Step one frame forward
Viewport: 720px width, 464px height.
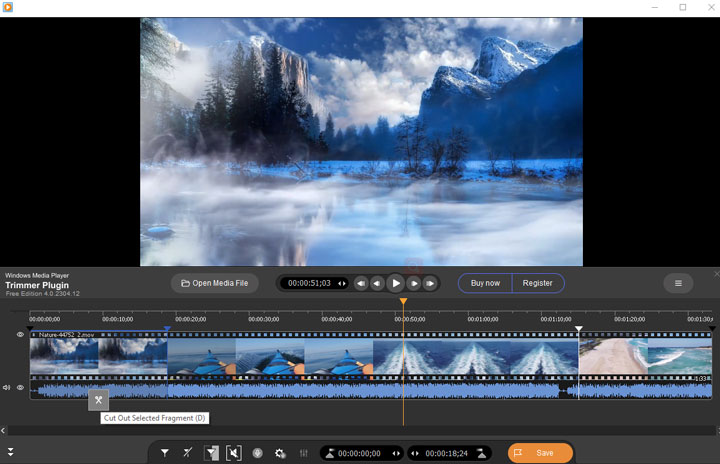pyautogui.click(x=414, y=283)
